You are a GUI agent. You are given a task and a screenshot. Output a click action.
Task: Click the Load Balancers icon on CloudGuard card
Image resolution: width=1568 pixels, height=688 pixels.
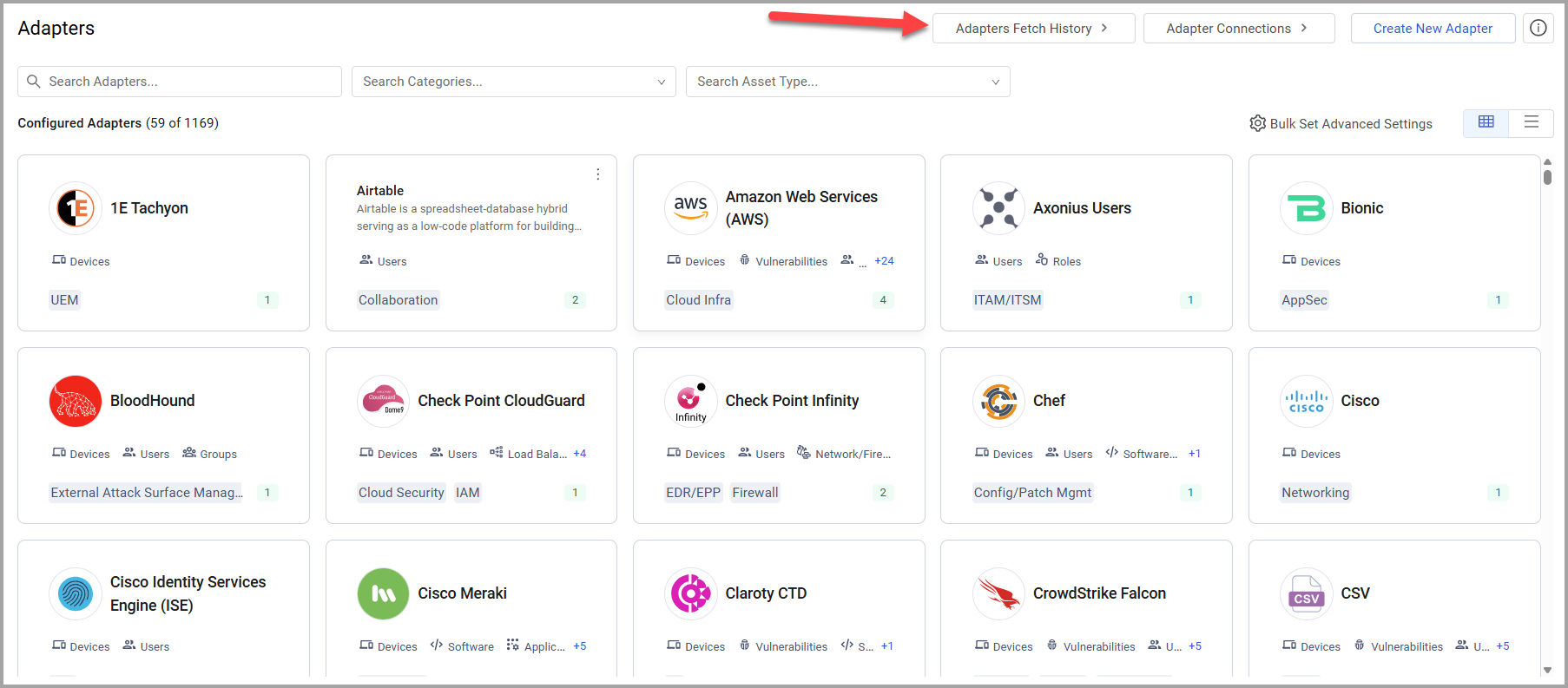tap(497, 453)
